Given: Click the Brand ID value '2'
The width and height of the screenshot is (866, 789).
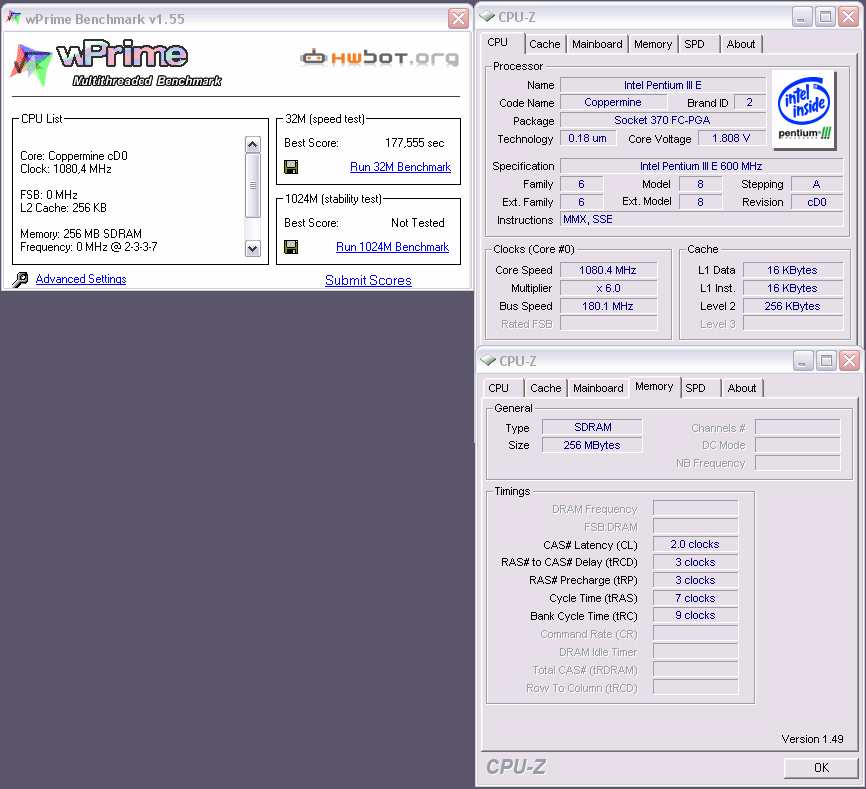Looking at the screenshot, I should point(749,103).
